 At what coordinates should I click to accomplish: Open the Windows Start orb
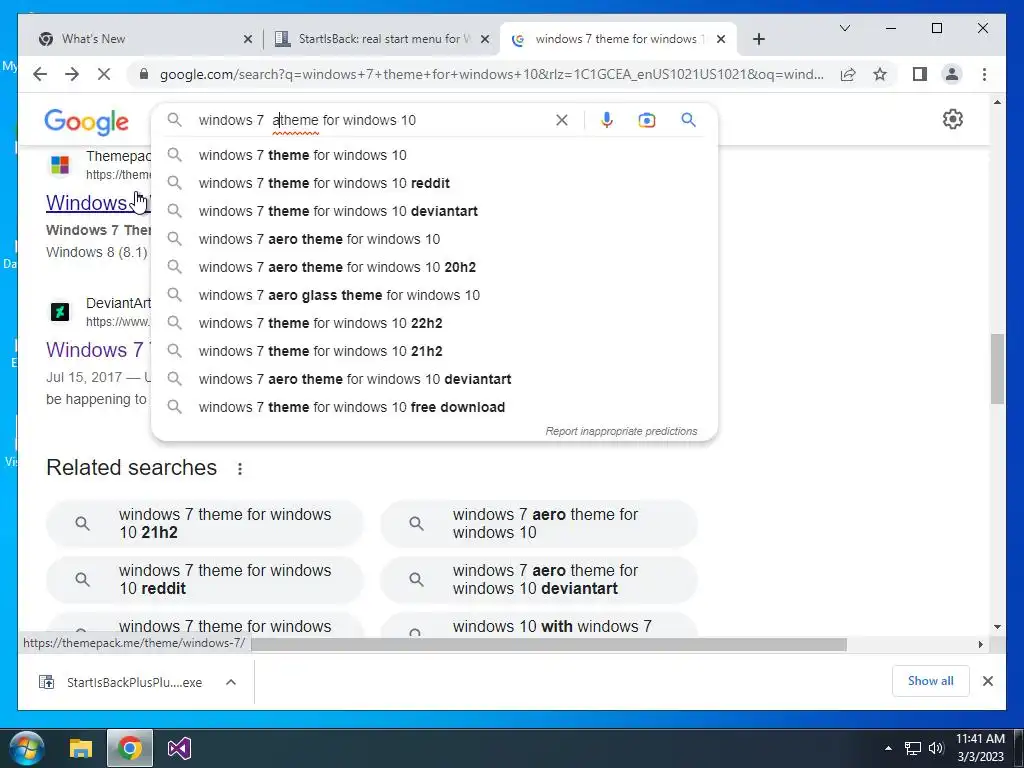pos(27,748)
